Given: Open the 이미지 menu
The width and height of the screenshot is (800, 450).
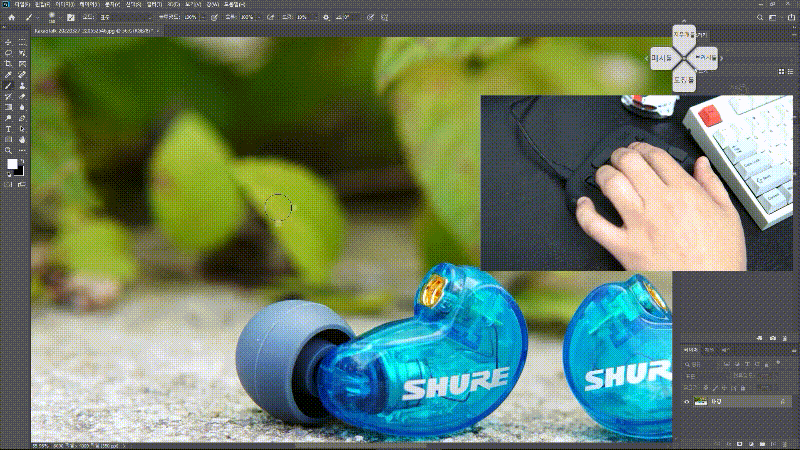Looking at the screenshot, I should 64,4.
